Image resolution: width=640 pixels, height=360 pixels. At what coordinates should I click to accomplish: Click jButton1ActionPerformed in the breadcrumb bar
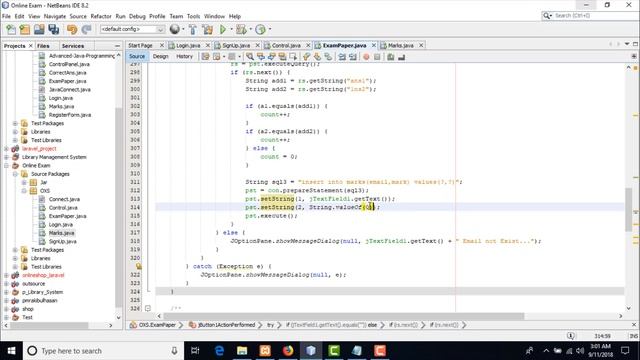226,325
